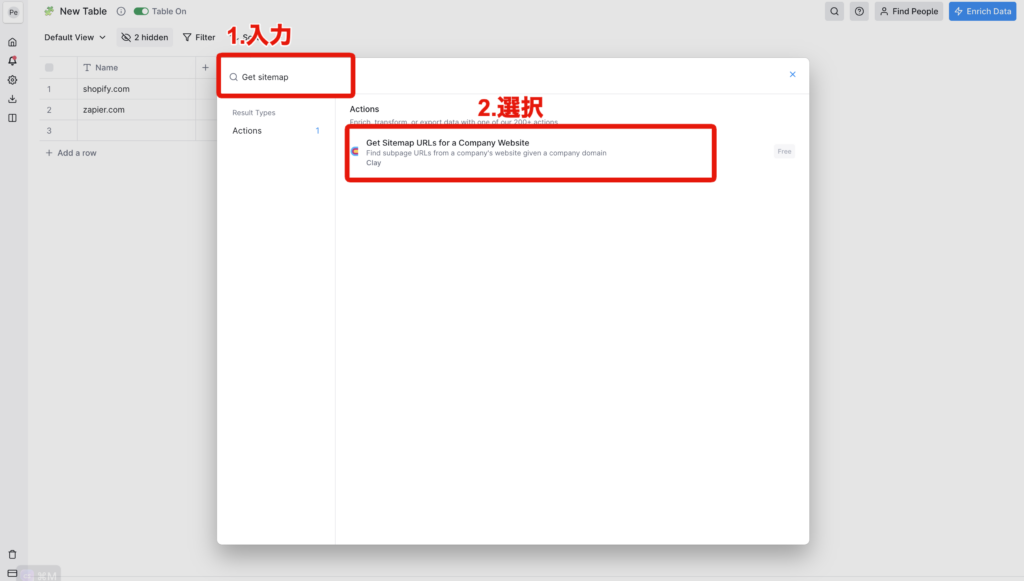Open the help question mark icon
Screen dimensions: 1024x581
859,11
